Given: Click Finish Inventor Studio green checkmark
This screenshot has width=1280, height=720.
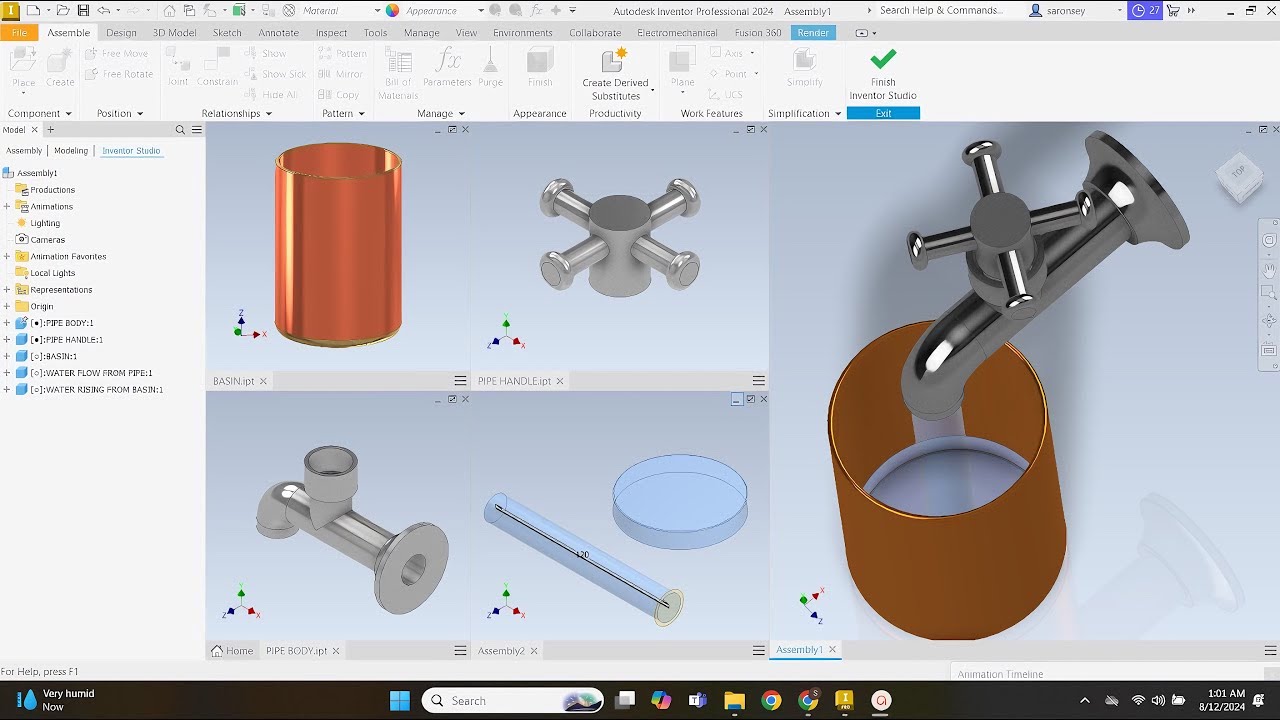Looking at the screenshot, I should pos(883,59).
